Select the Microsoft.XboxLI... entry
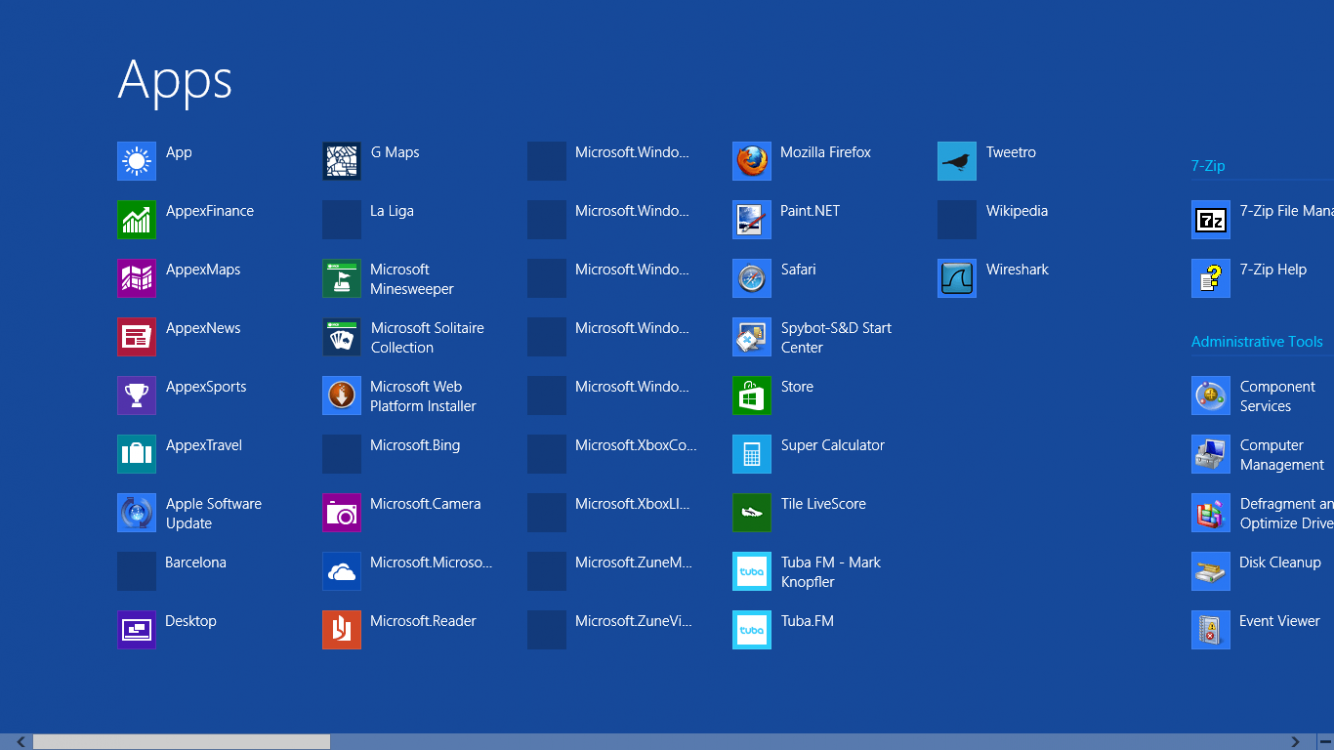1334x750 pixels. [609, 513]
